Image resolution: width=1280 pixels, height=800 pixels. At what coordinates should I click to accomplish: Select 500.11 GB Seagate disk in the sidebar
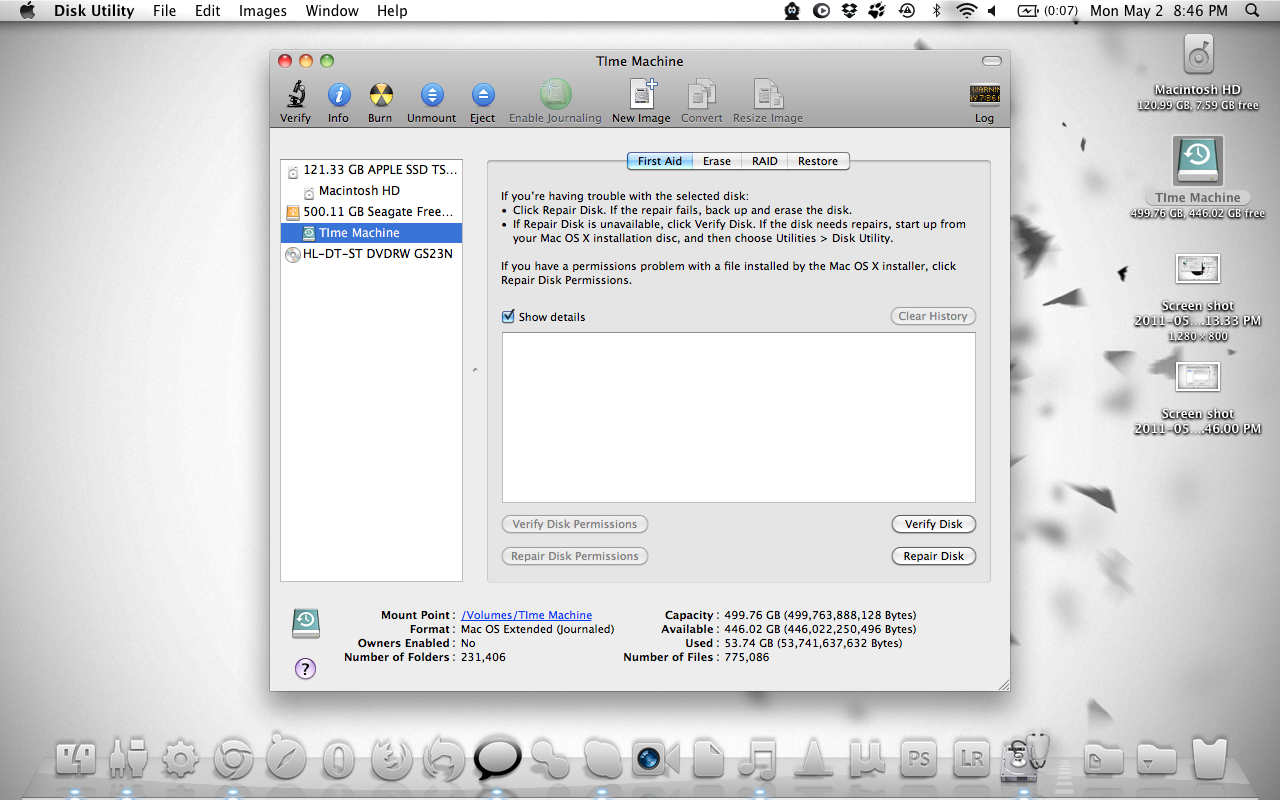[x=372, y=212]
